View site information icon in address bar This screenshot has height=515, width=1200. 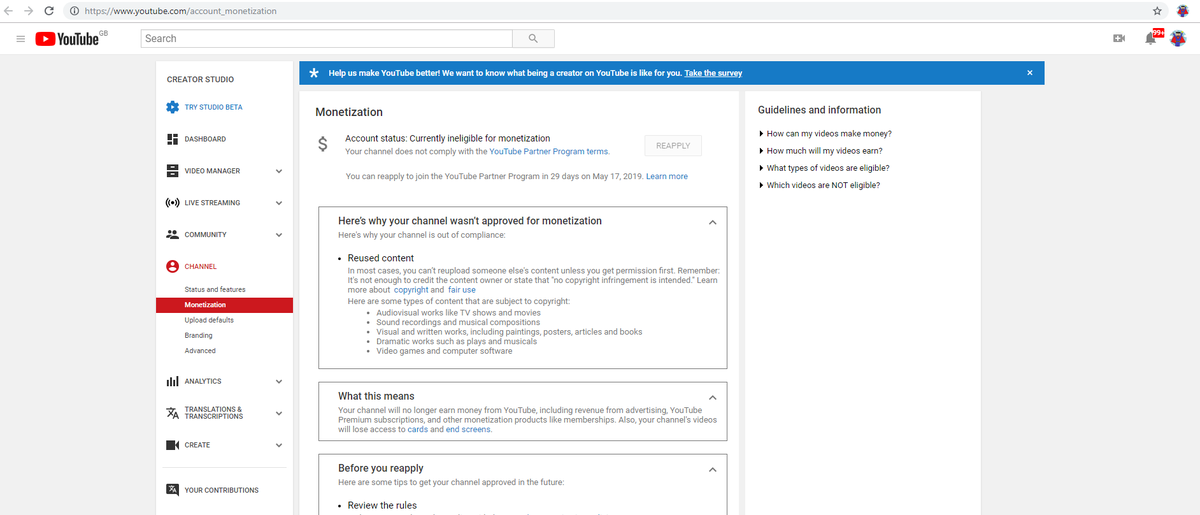click(75, 11)
